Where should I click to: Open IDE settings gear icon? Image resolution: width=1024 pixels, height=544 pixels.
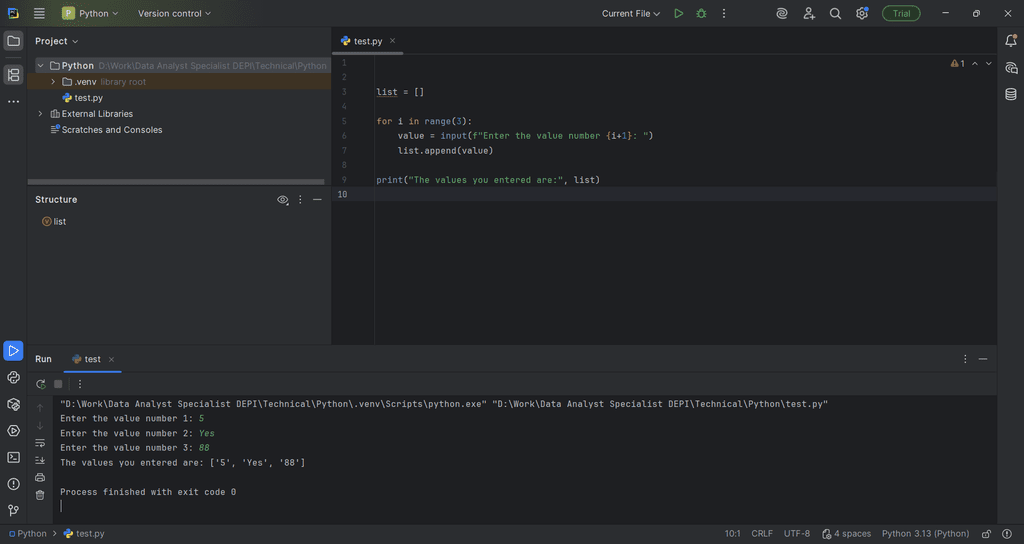[x=861, y=14]
